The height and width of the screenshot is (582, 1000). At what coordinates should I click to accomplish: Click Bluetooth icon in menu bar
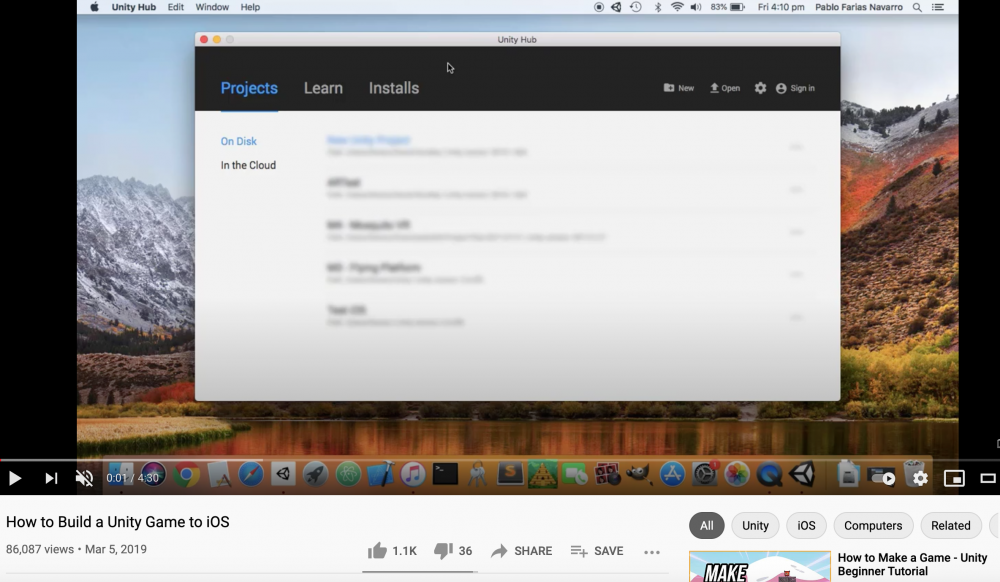[658, 7]
